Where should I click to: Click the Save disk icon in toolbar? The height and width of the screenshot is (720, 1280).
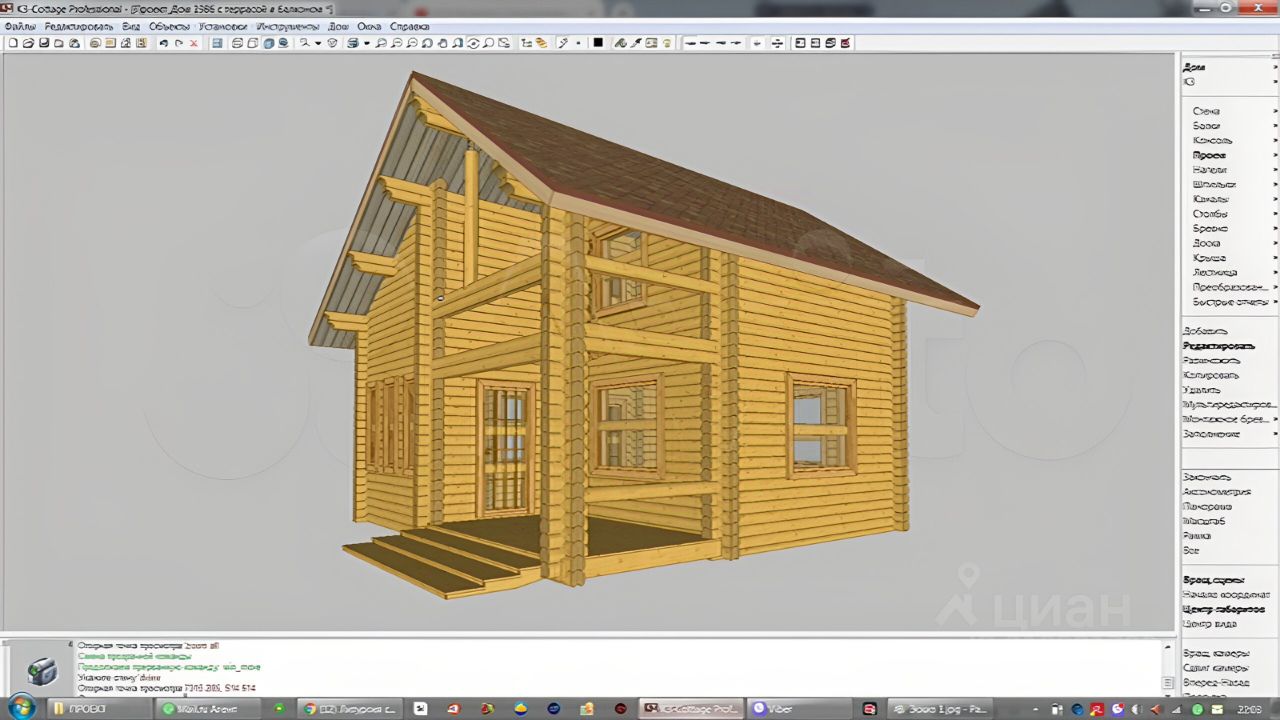tap(44, 43)
